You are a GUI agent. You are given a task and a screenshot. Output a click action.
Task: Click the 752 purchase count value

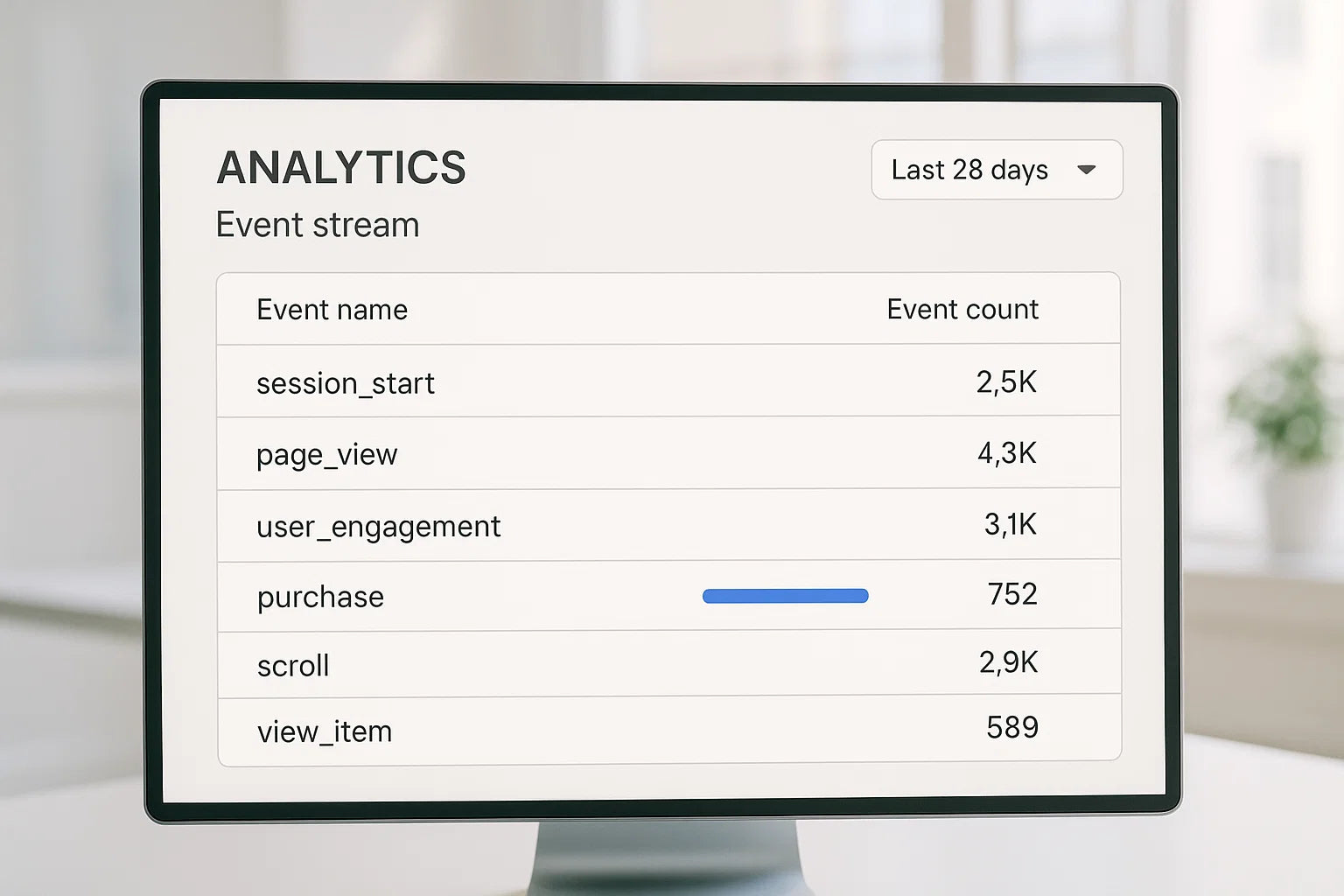pyautogui.click(x=1012, y=594)
